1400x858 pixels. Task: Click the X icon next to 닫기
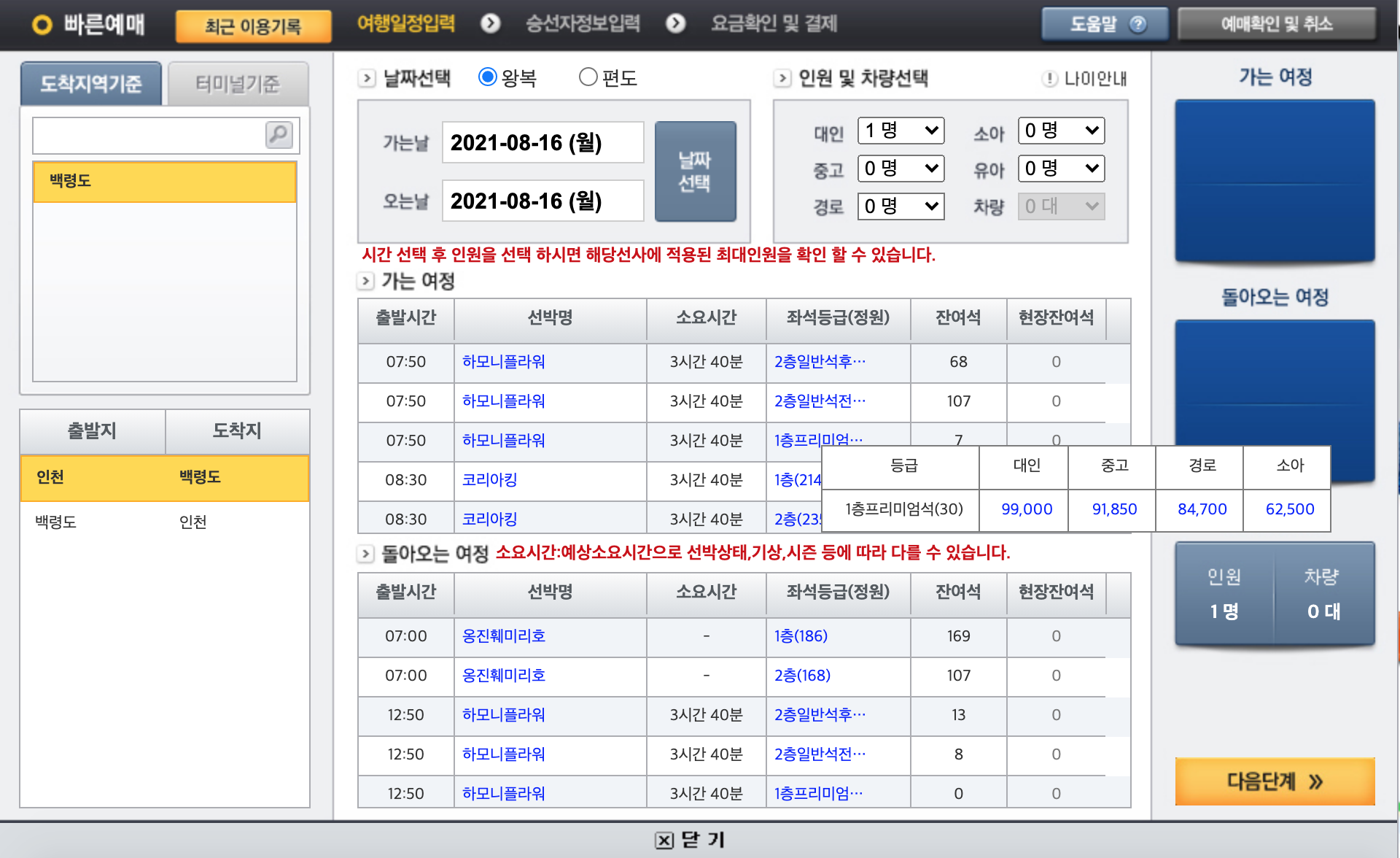[x=664, y=840]
